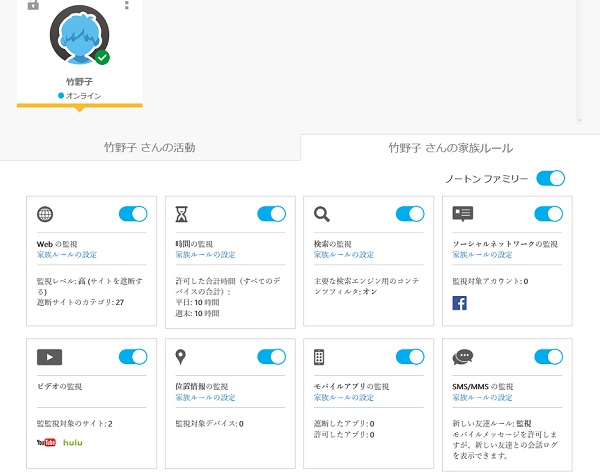Click the 週末: 10 時間 text

pos(197,313)
